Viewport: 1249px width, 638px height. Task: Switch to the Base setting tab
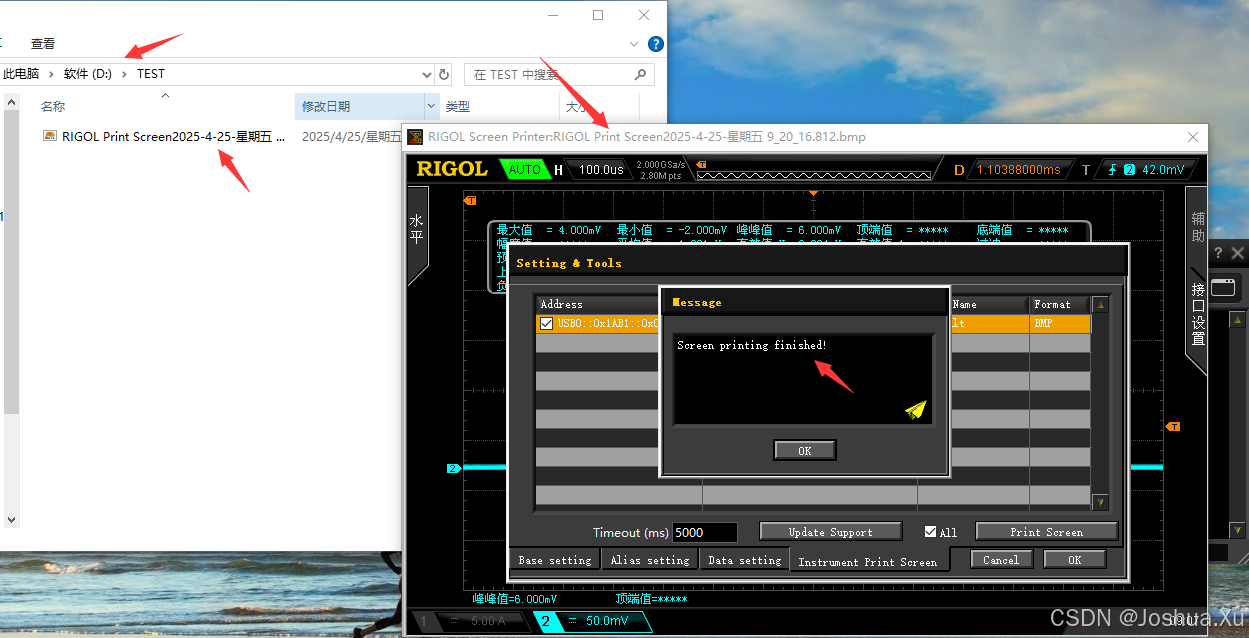555,560
